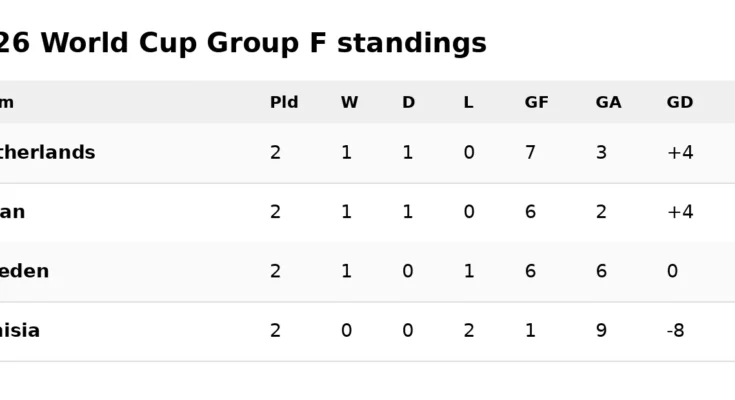Click the L column header
This screenshot has height=400, width=735.
click(468, 102)
